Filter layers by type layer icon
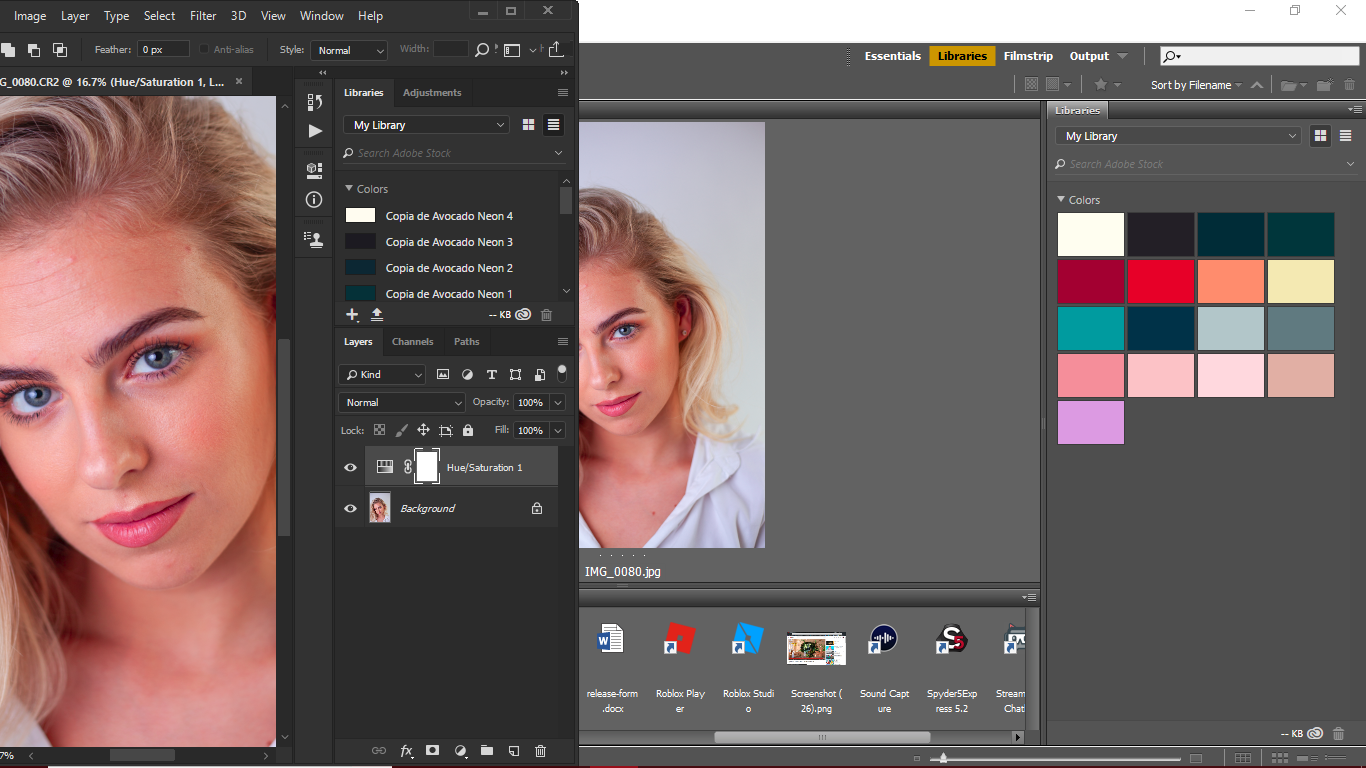 click(491, 374)
